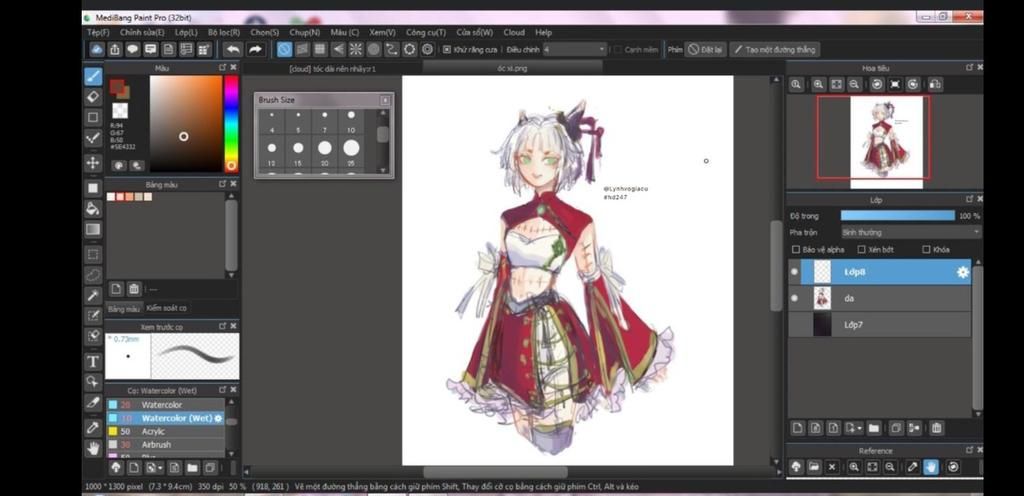Zoom out in the Navigator panel
The image size is (1024, 496).
(x=854, y=84)
